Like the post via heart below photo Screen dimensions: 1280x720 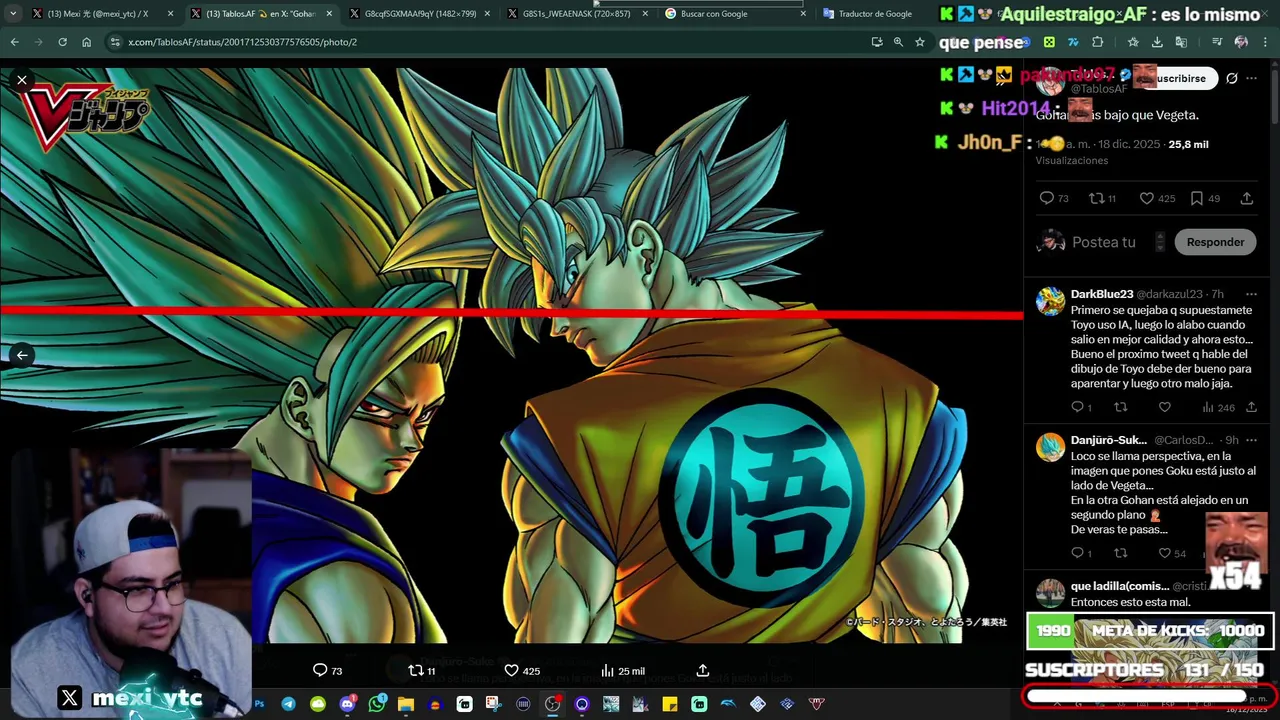(x=511, y=670)
